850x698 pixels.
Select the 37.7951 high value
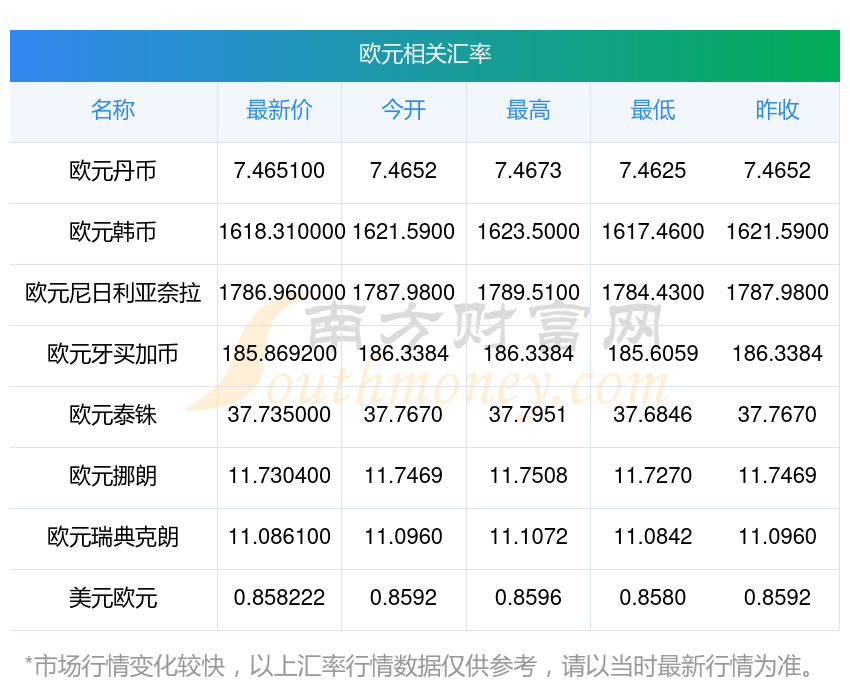click(x=528, y=415)
